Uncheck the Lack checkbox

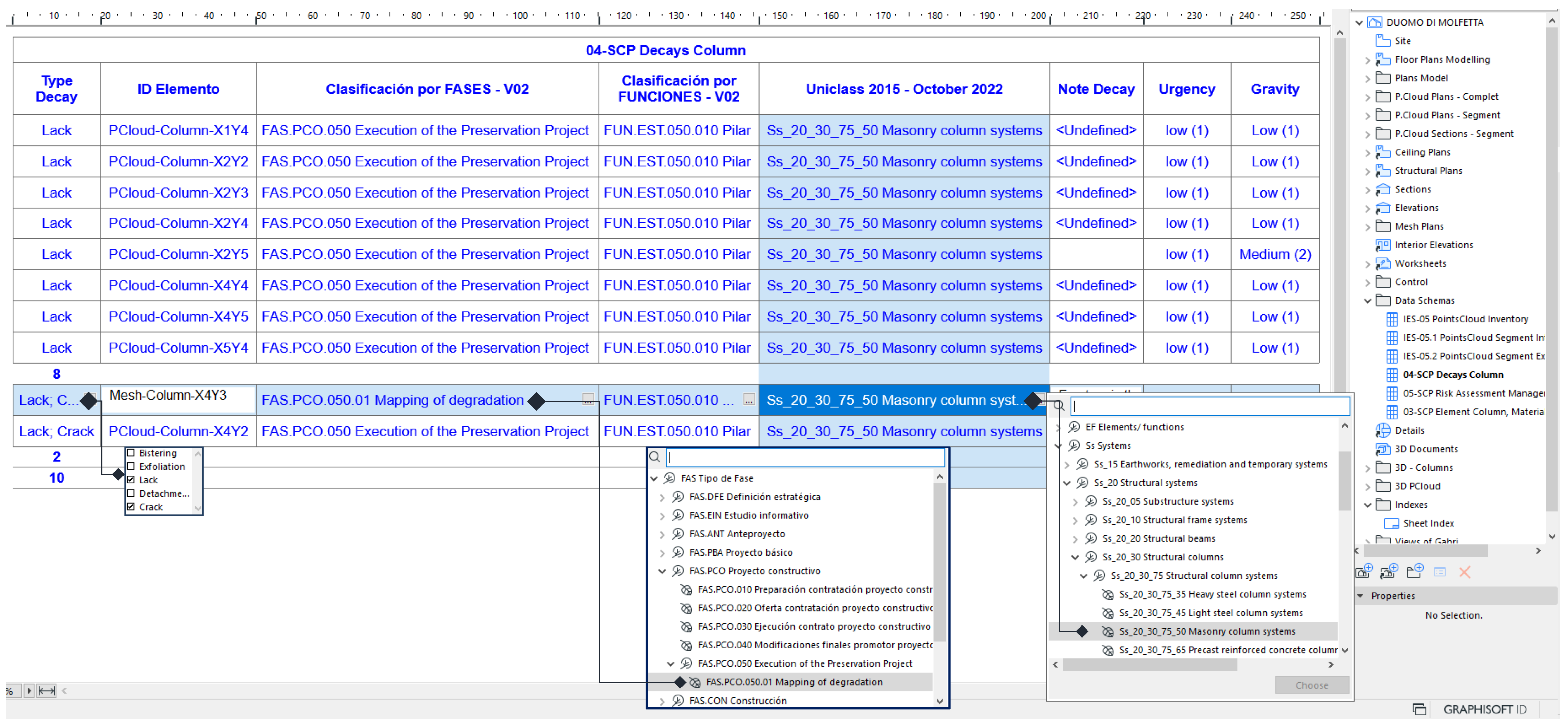(131, 480)
